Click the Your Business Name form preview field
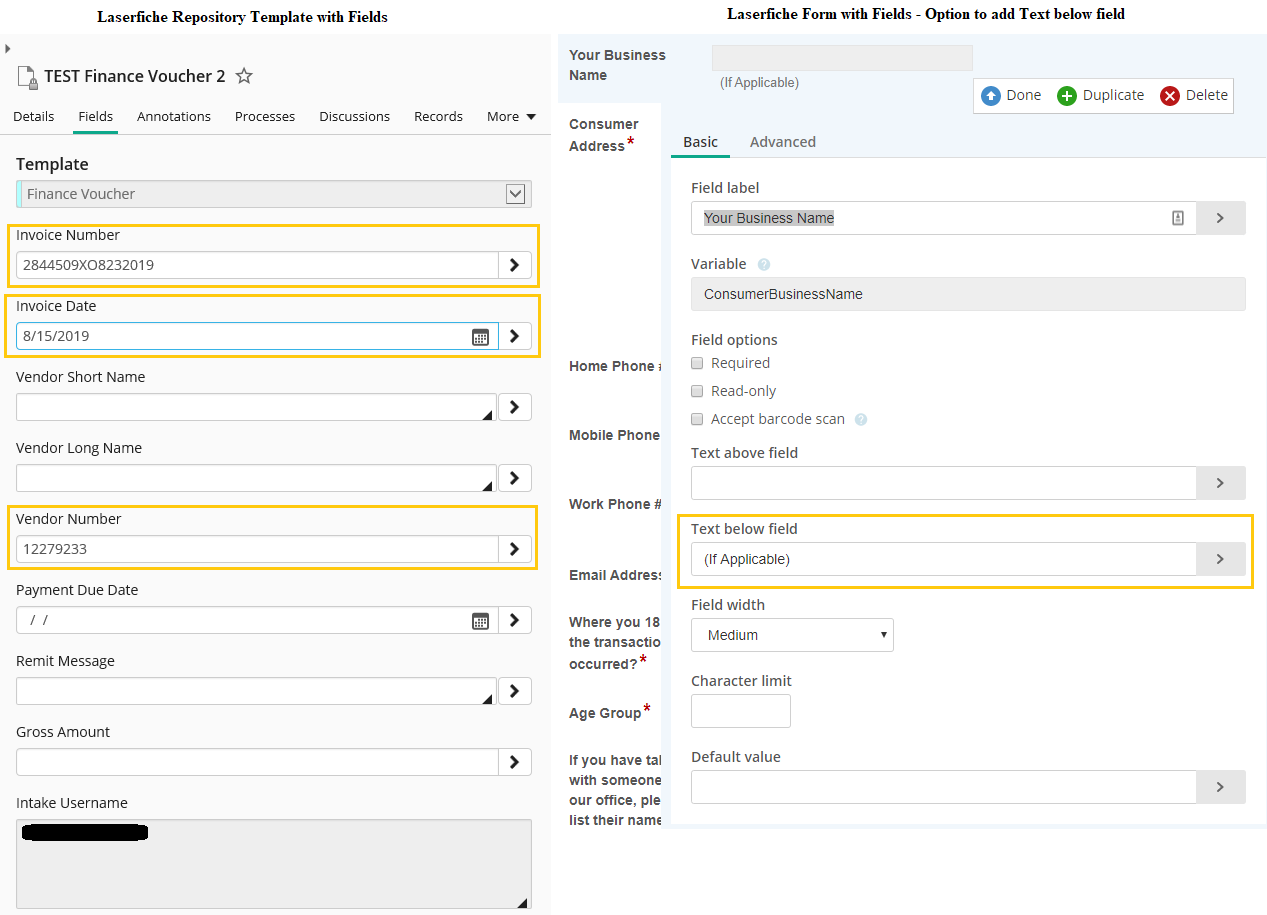The height and width of the screenshot is (915, 1267). (x=842, y=58)
